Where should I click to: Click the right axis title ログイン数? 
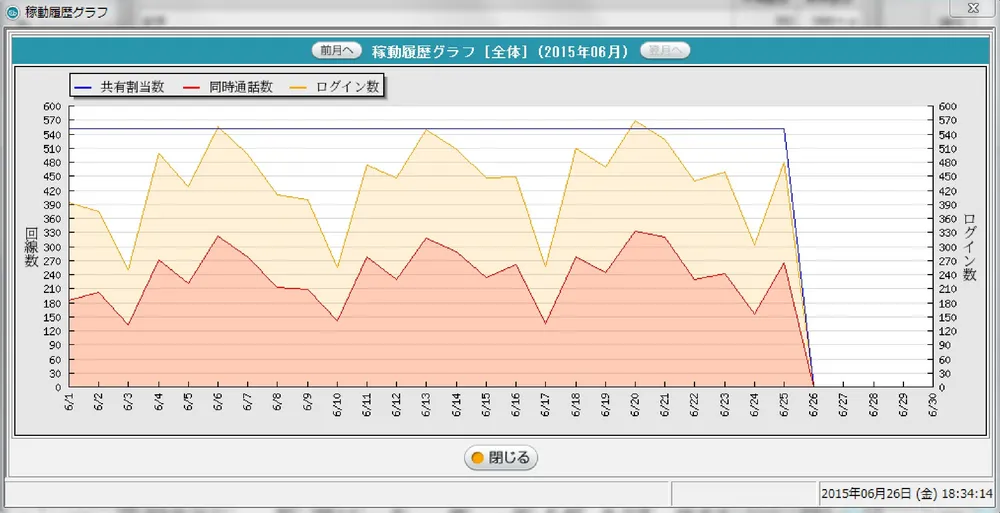969,247
